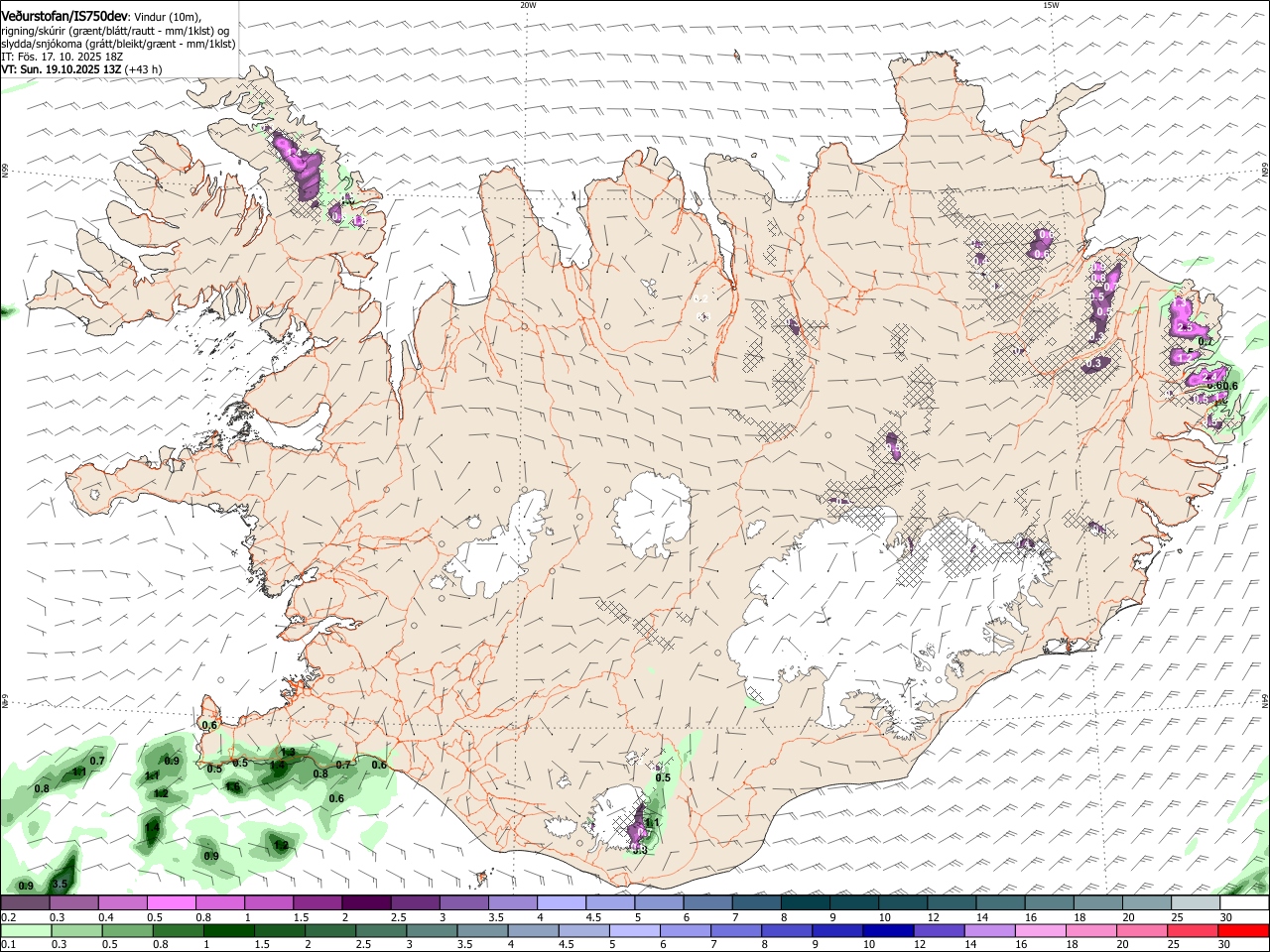This screenshot has height=952, width=1270.
Task: Click the 15W longitude label
Action: (1051, 5)
